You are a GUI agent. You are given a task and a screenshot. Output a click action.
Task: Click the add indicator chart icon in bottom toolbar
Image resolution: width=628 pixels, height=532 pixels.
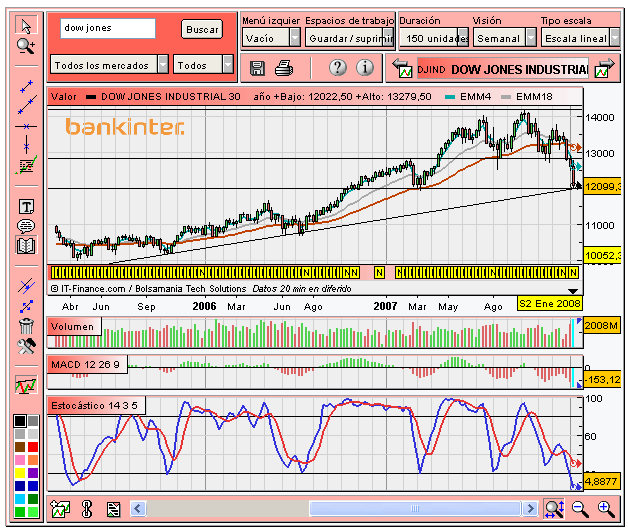click(x=60, y=509)
